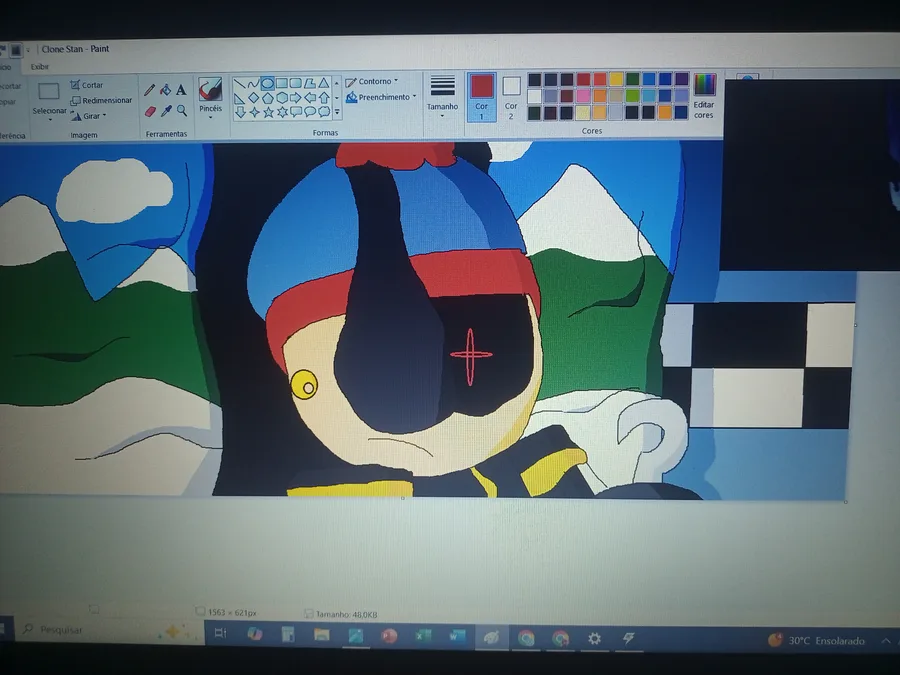Open the Quick Access Toolbar dropdown
The width and height of the screenshot is (900, 675).
[x=28, y=51]
